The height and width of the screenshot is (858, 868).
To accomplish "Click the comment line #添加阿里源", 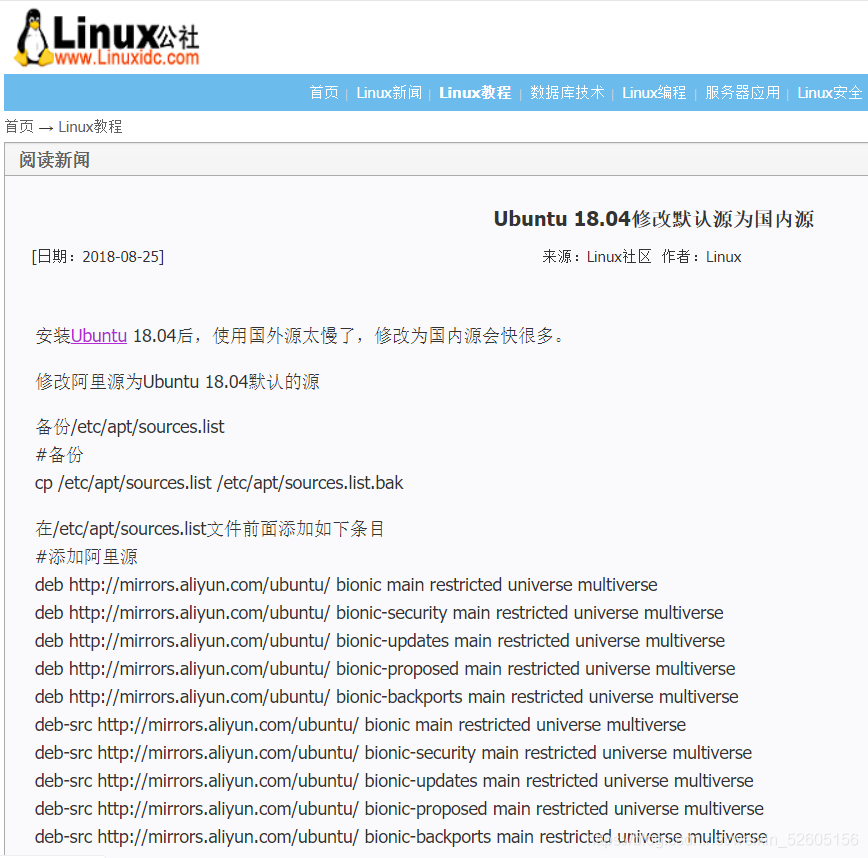I will (x=86, y=557).
